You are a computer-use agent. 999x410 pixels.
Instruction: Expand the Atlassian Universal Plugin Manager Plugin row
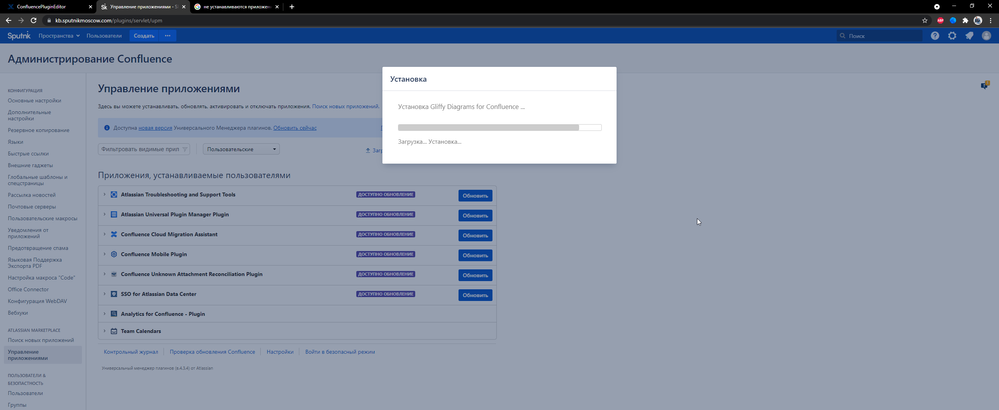tap(104, 215)
